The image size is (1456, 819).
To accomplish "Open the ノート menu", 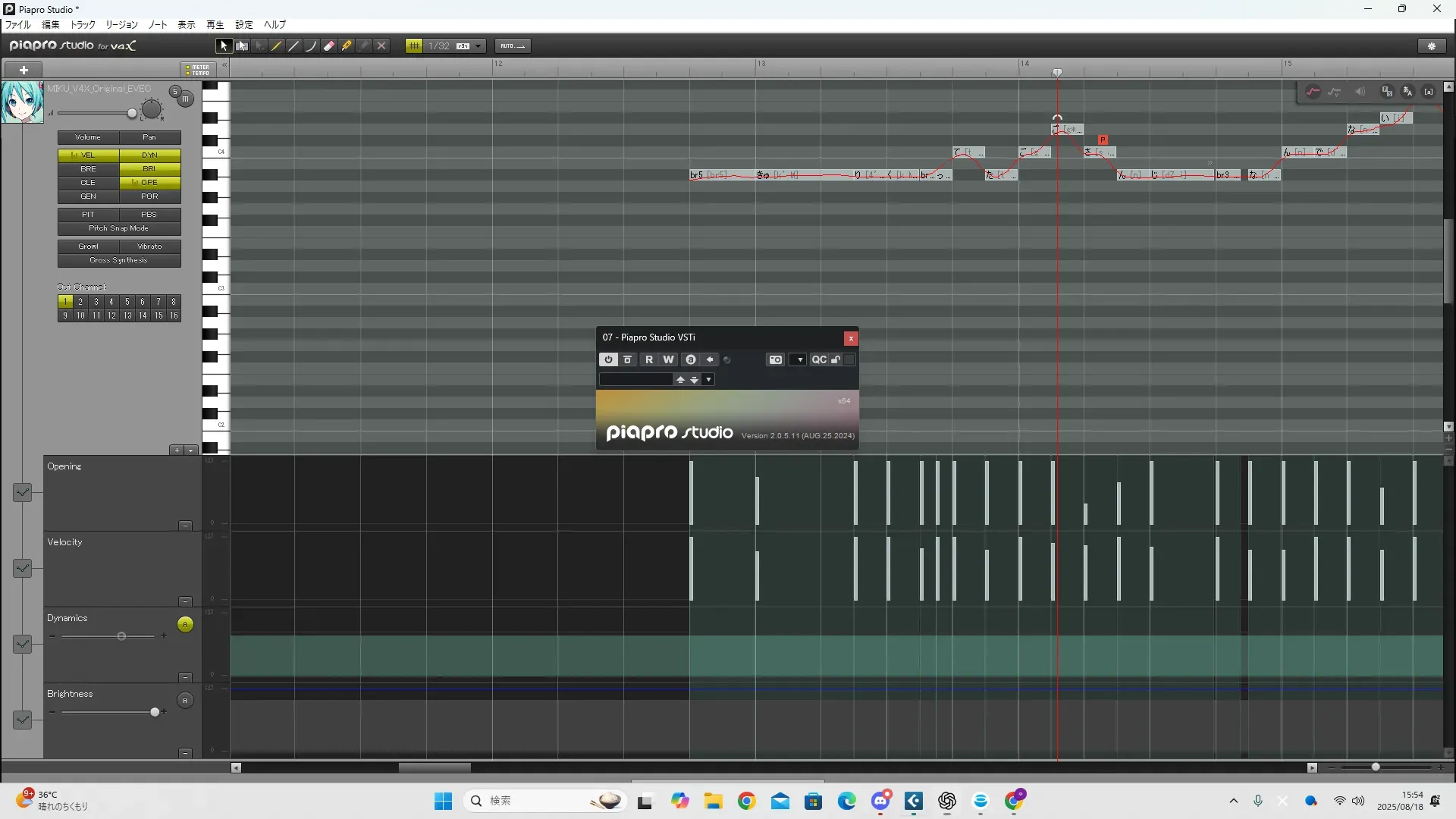I will click(158, 25).
